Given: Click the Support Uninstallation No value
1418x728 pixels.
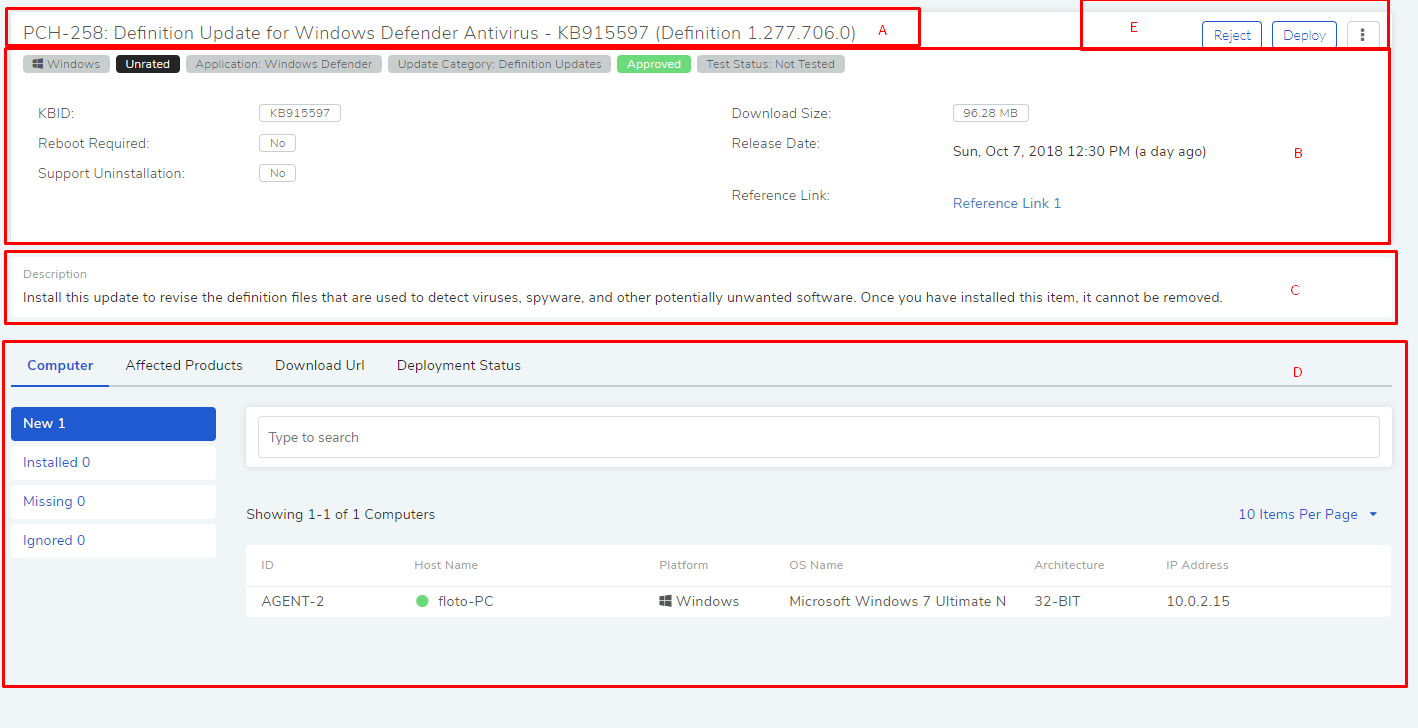Looking at the screenshot, I should 278,173.
